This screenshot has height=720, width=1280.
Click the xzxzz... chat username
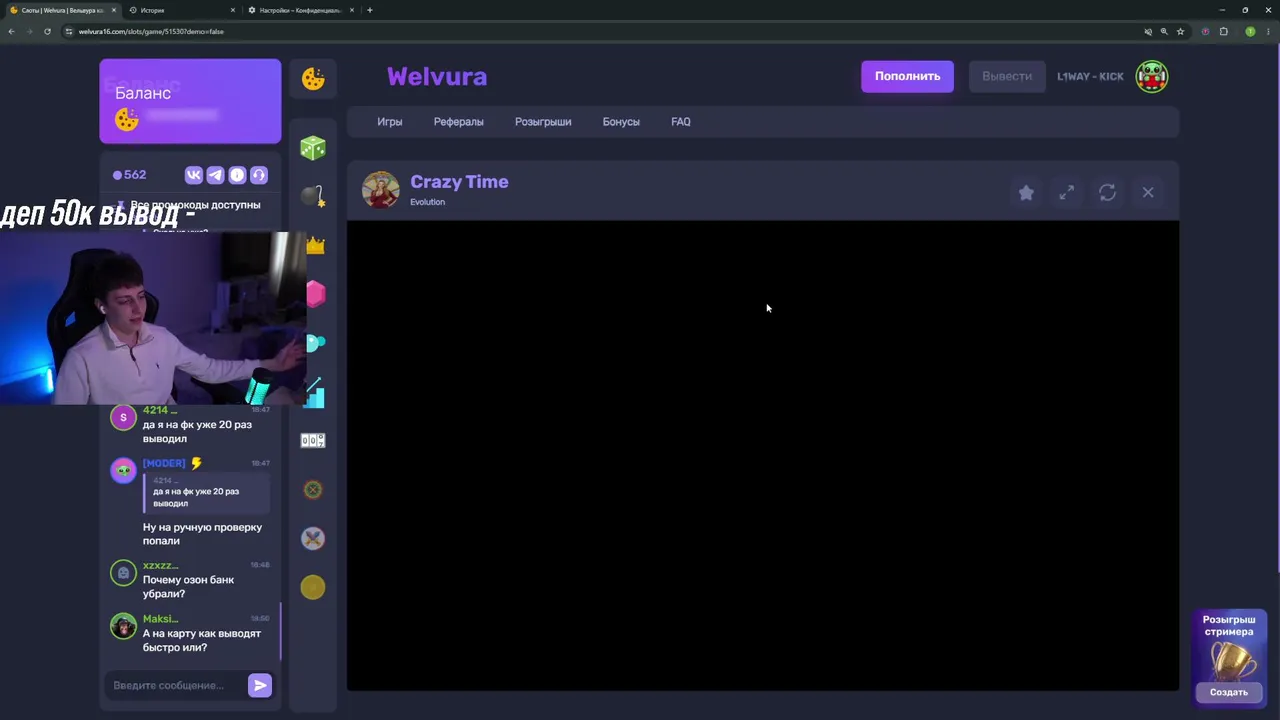[x=161, y=566]
